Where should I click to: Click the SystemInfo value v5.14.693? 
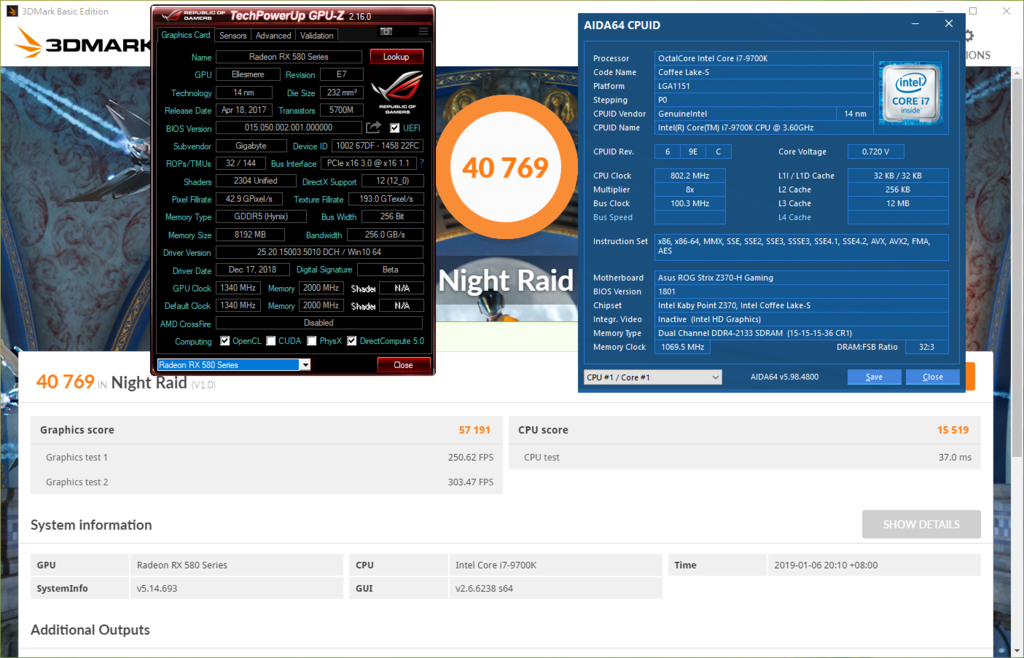(x=157, y=588)
